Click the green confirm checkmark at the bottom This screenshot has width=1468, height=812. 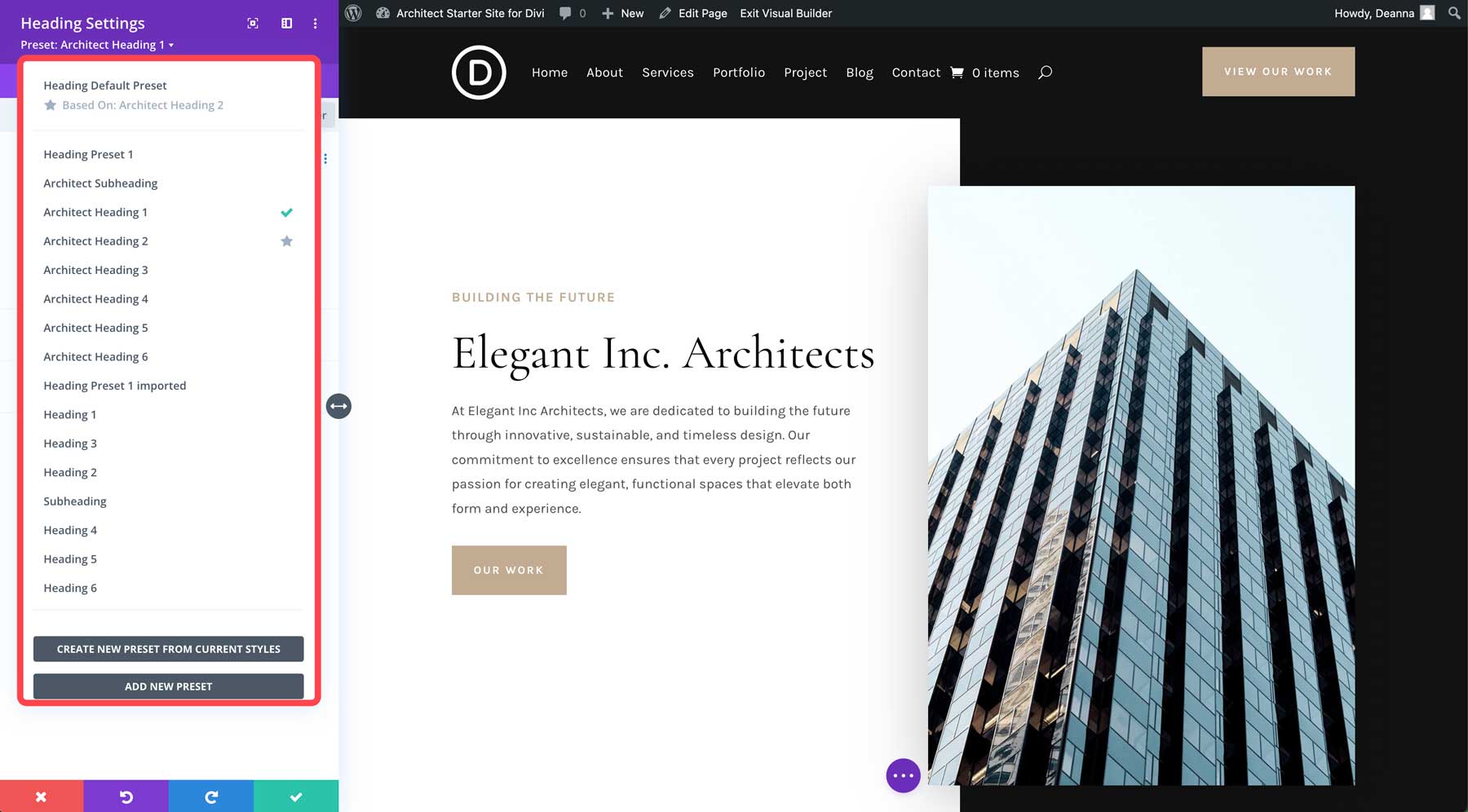(296, 796)
